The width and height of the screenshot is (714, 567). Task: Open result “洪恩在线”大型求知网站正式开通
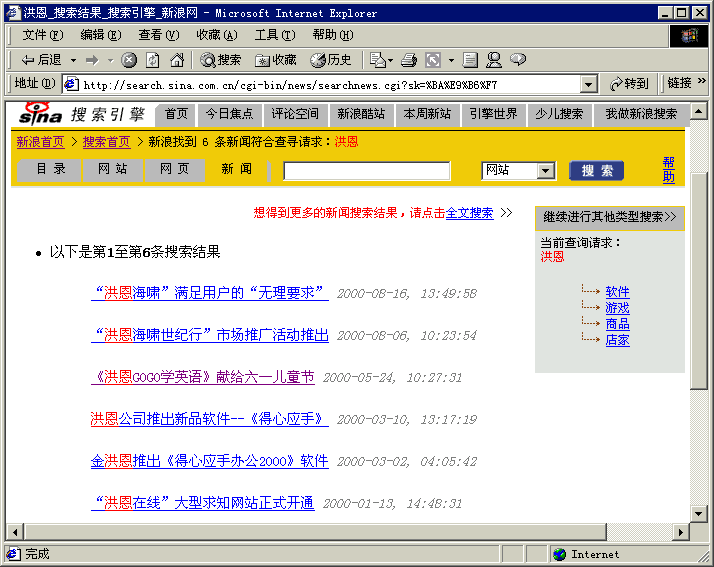(x=203, y=503)
